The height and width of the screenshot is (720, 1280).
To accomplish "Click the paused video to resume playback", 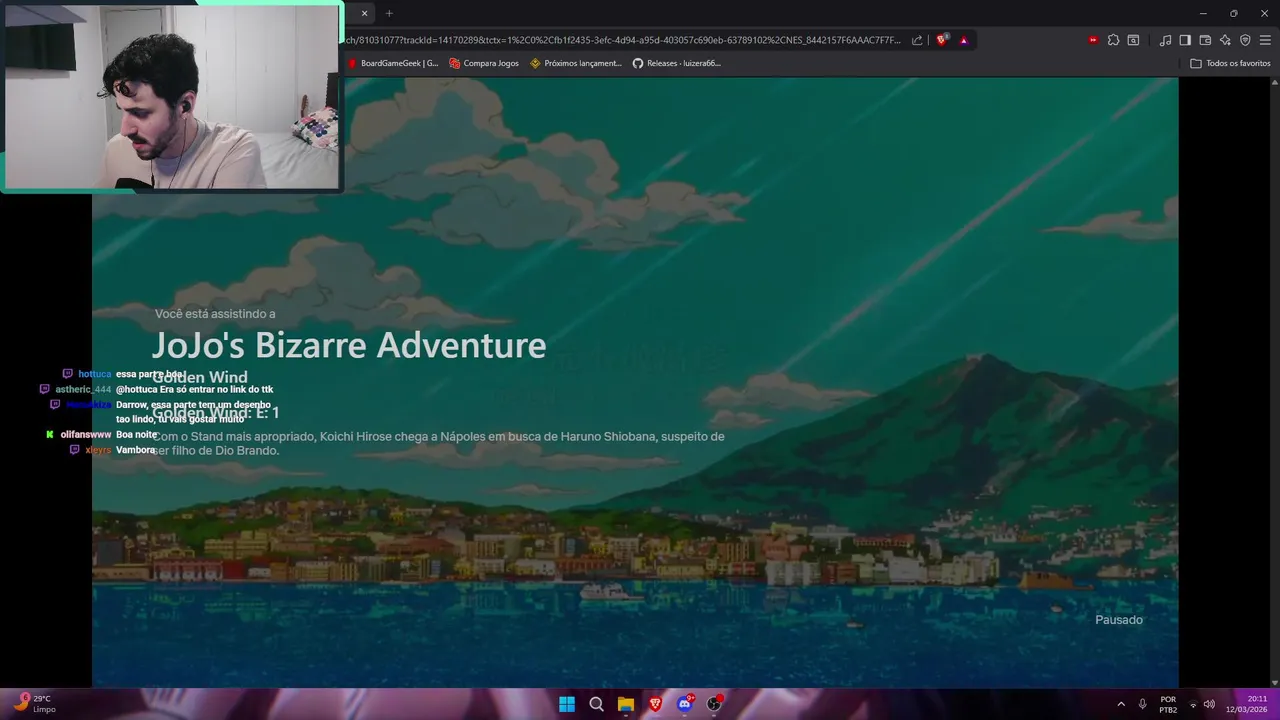I will [635, 383].
